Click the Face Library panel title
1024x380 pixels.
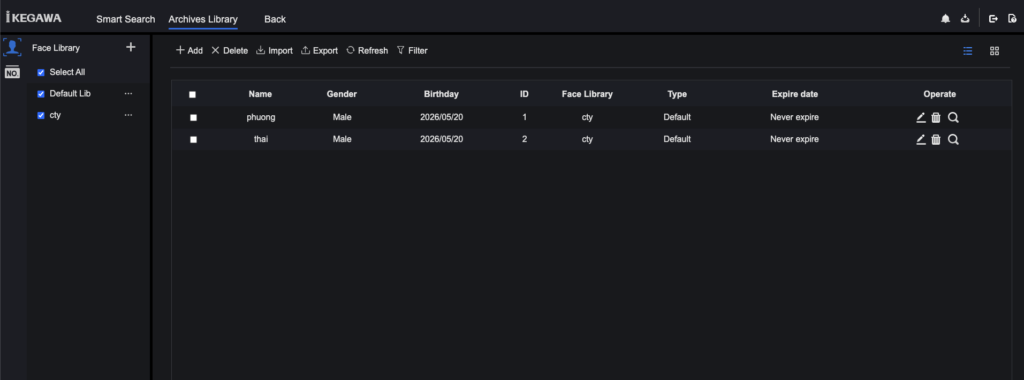[x=56, y=48]
